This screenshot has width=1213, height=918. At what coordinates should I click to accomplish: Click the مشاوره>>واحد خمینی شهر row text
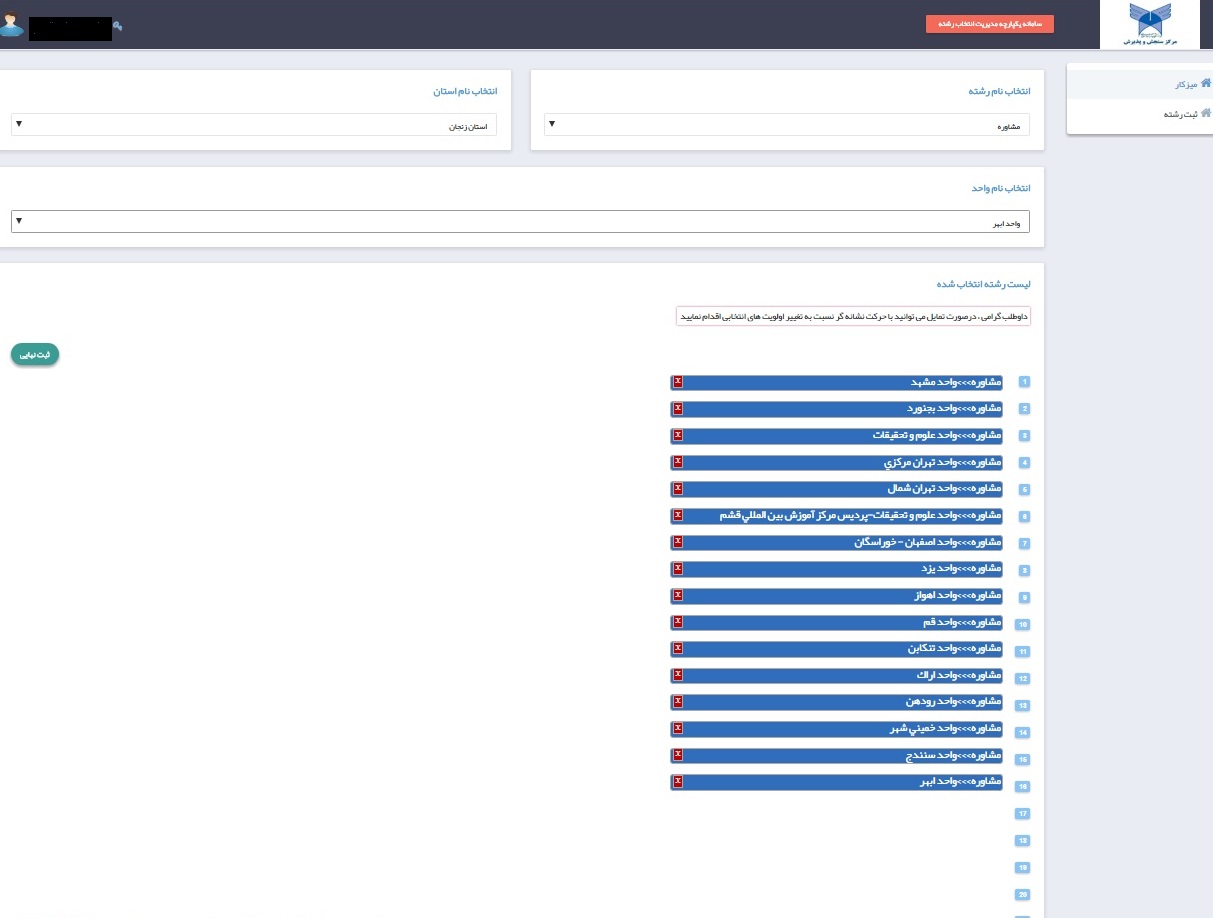click(x=946, y=729)
